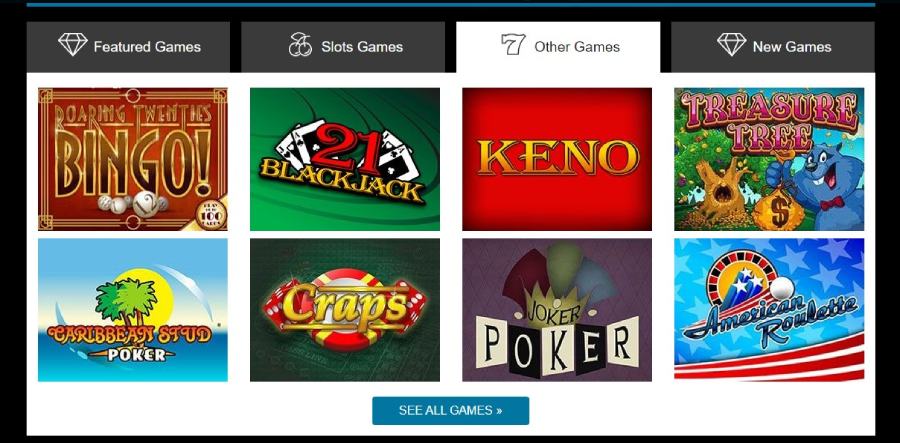
Task: Click the diamond icon on Featured Games
Action: pyautogui.click(x=72, y=44)
